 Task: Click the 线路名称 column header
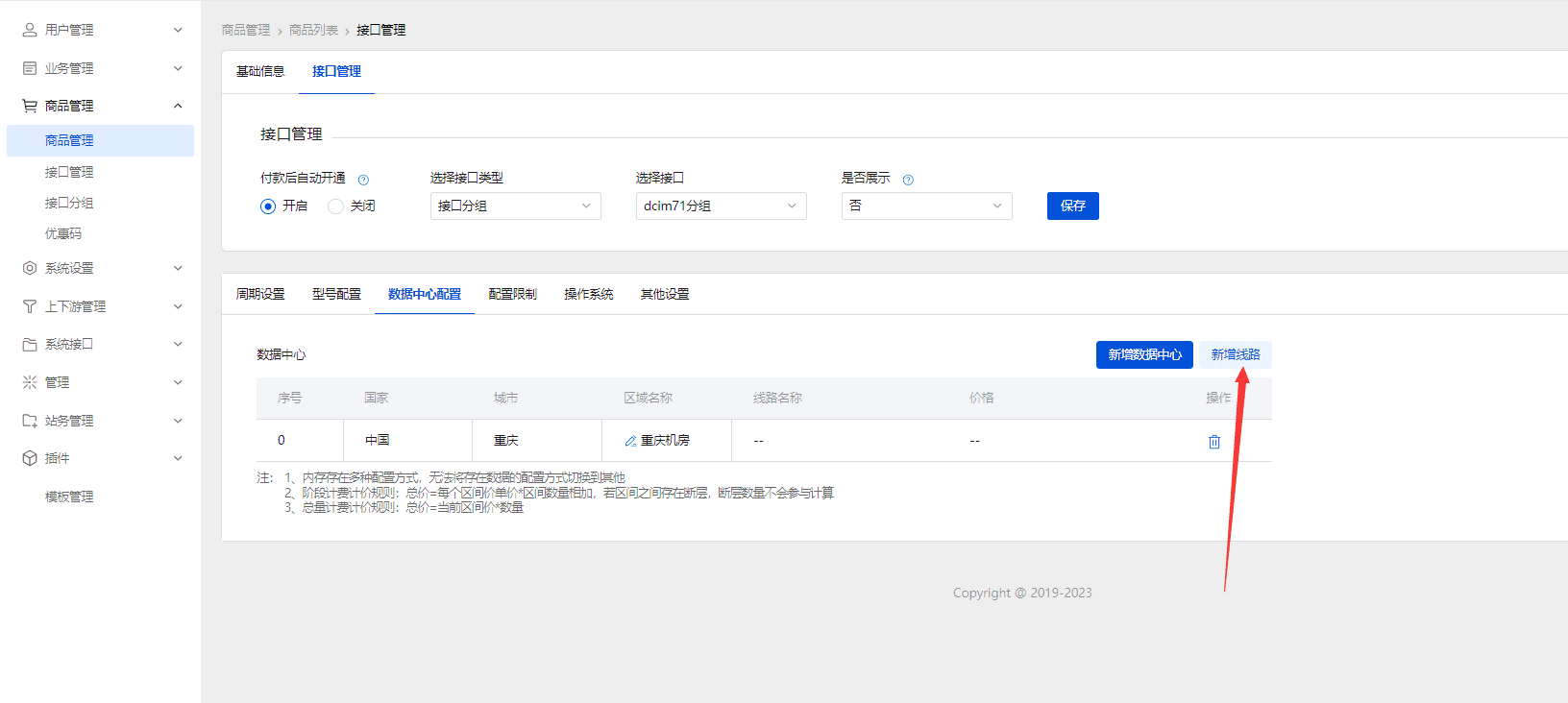(x=778, y=398)
